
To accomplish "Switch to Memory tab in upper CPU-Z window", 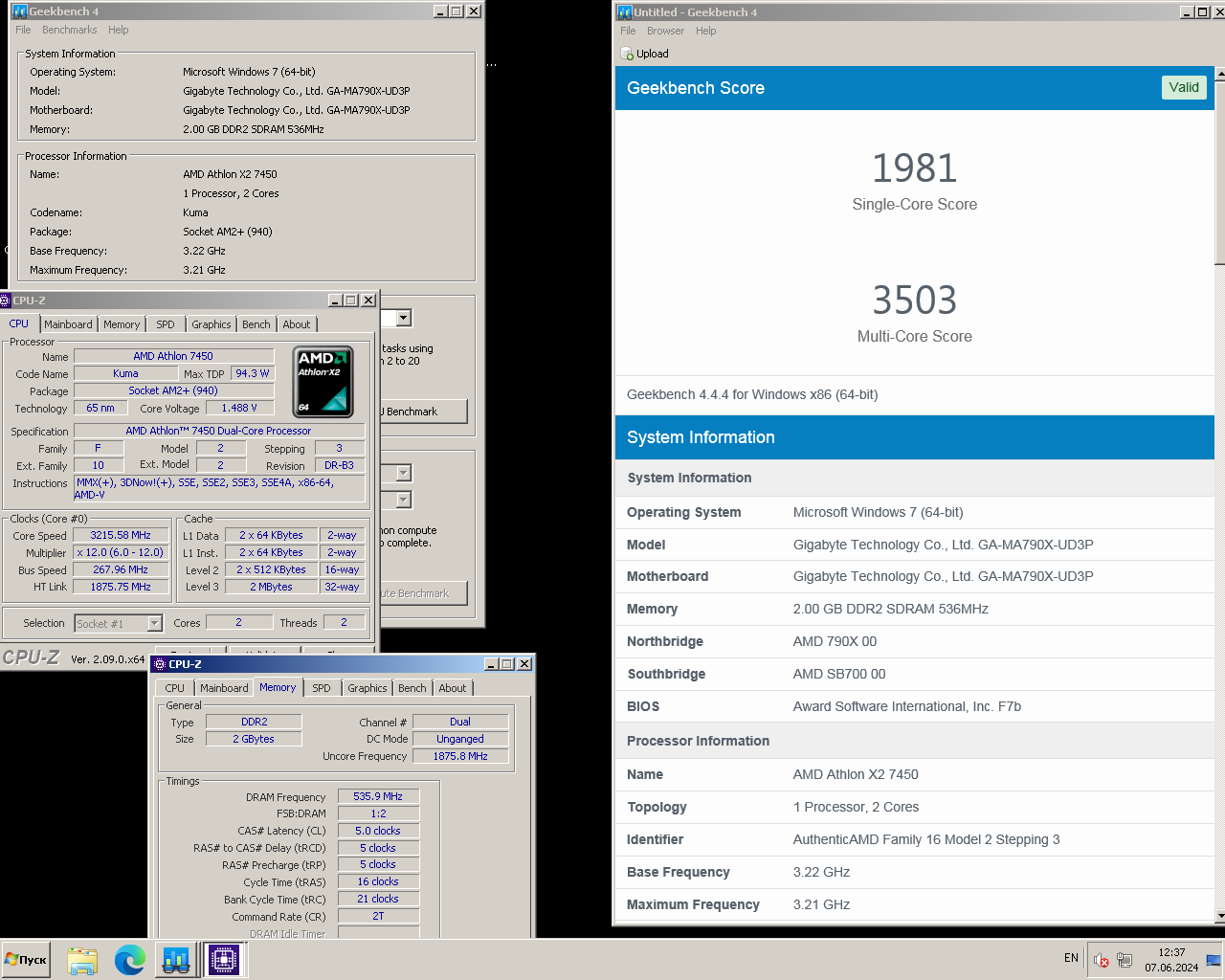I will [x=122, y=324].
